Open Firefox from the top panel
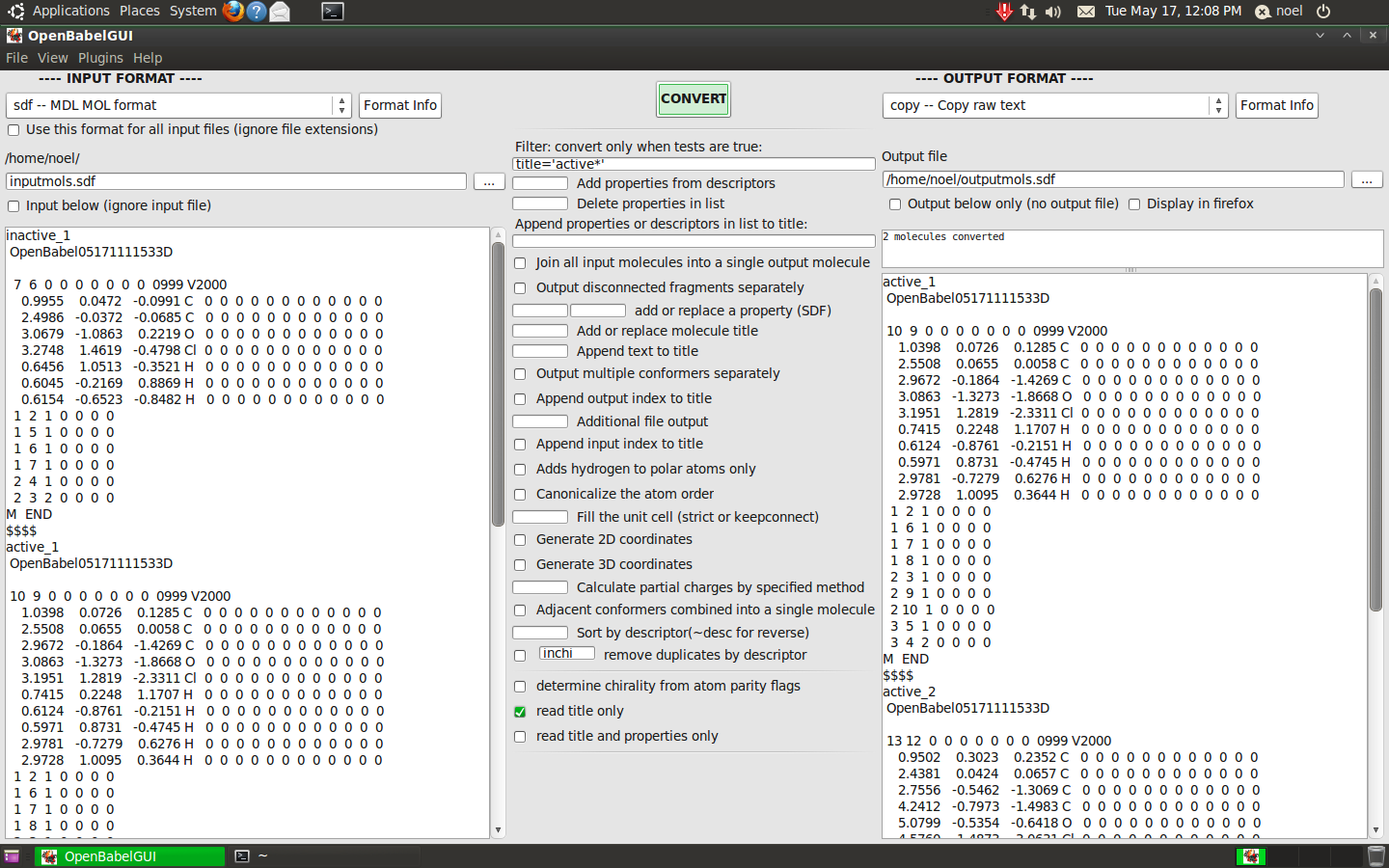Screen dimensions: 1389x868 tap(233, 11)
